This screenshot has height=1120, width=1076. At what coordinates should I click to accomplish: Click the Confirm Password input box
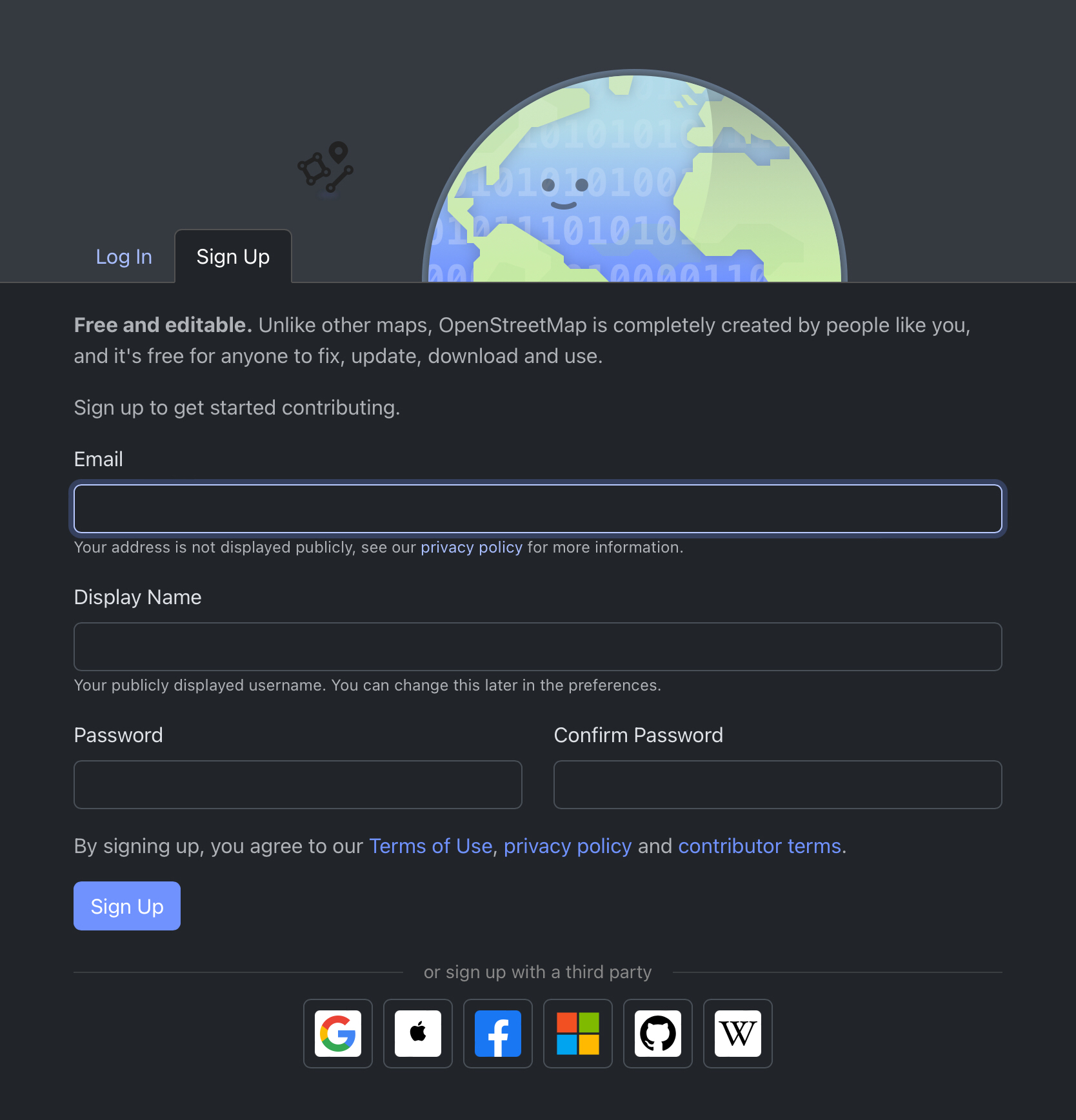click(777, 785)
